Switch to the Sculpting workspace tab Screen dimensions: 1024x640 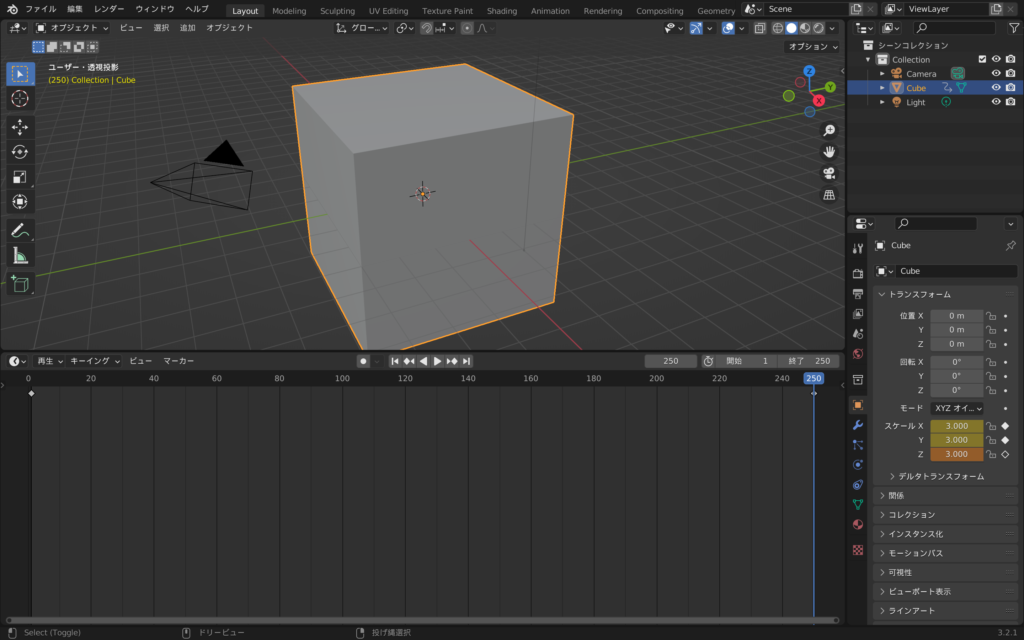coord(337,11)
